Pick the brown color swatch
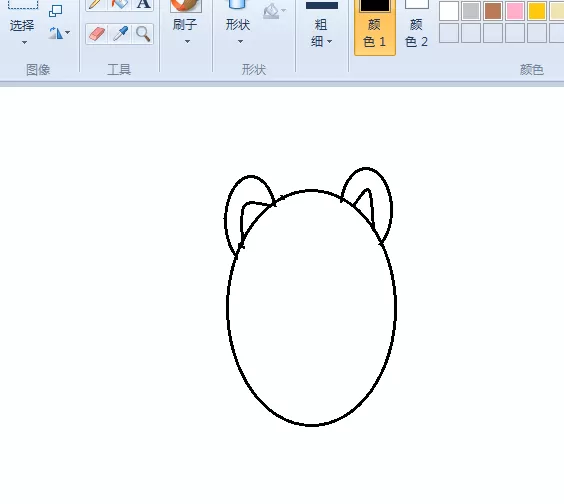This screenshot has width=564, height=504. (x=493, y=11)
